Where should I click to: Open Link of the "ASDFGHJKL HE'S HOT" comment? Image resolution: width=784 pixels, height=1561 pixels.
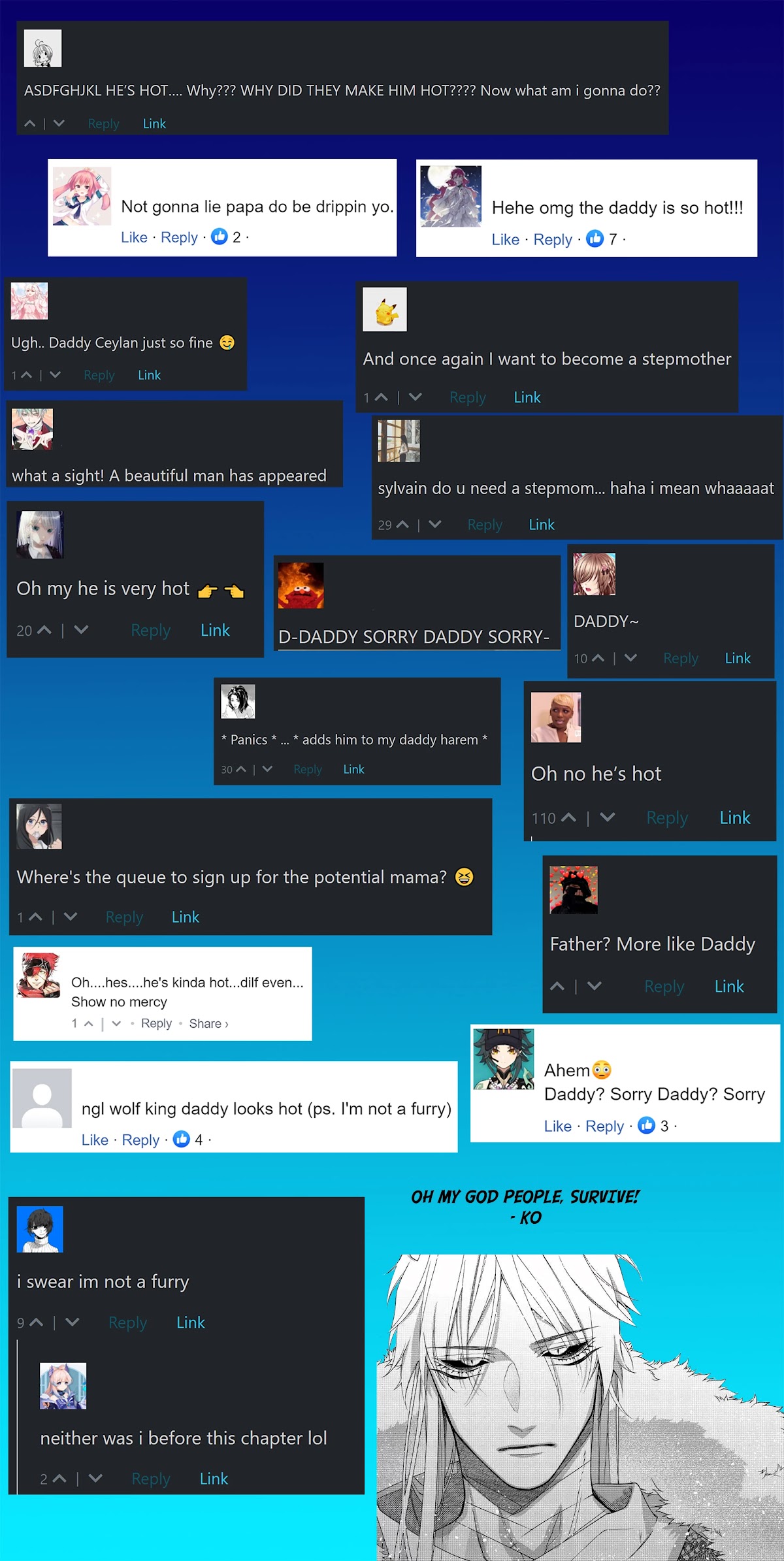pyautogui.click(x=154, y=123)
